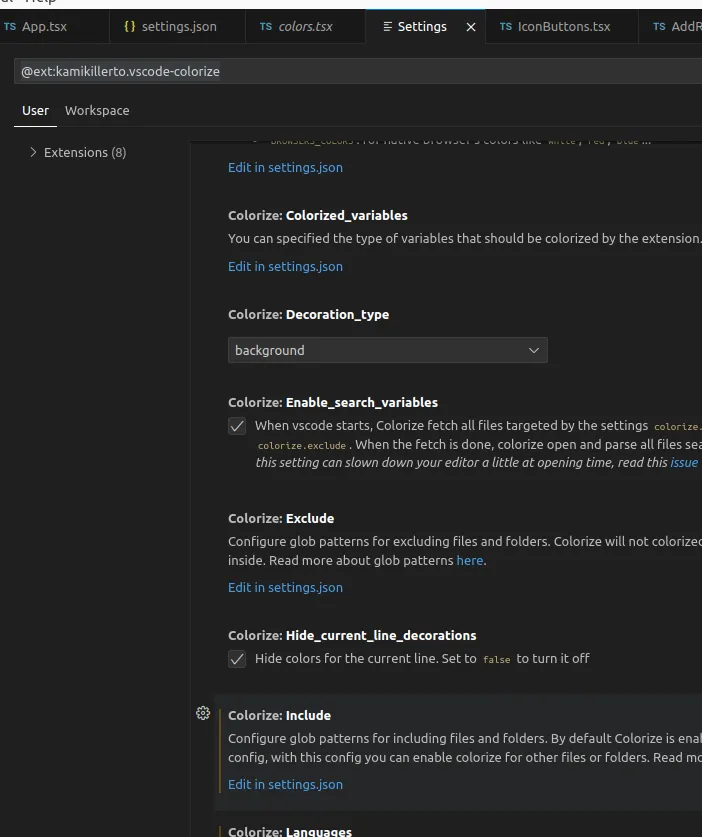The width and height of the screenshot is (702, 837).
Task: Click the settings search input field
Action: pyautogui.click(x=350, y=71)
